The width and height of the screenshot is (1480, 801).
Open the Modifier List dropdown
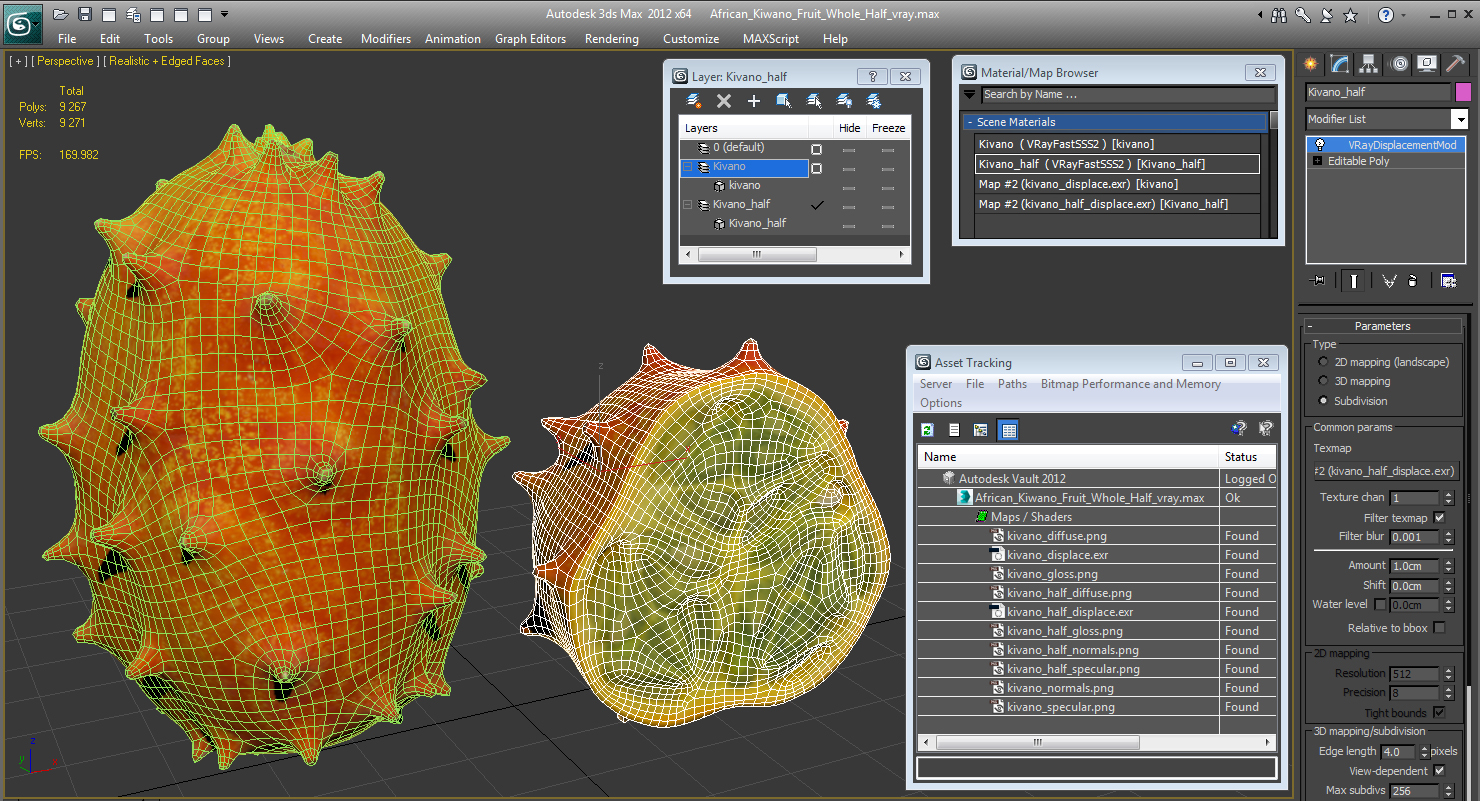pos(1459,119)
